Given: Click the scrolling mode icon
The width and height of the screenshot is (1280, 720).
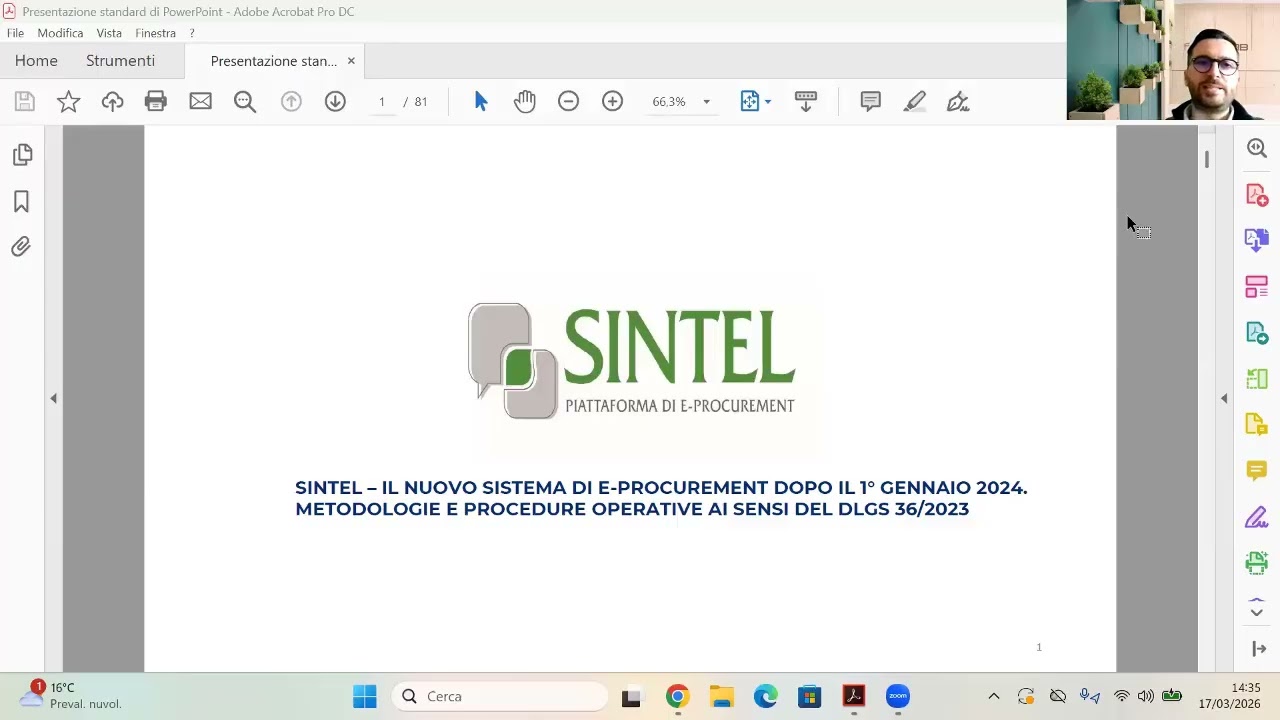Looking at the screenshot, I should (806, 101).
